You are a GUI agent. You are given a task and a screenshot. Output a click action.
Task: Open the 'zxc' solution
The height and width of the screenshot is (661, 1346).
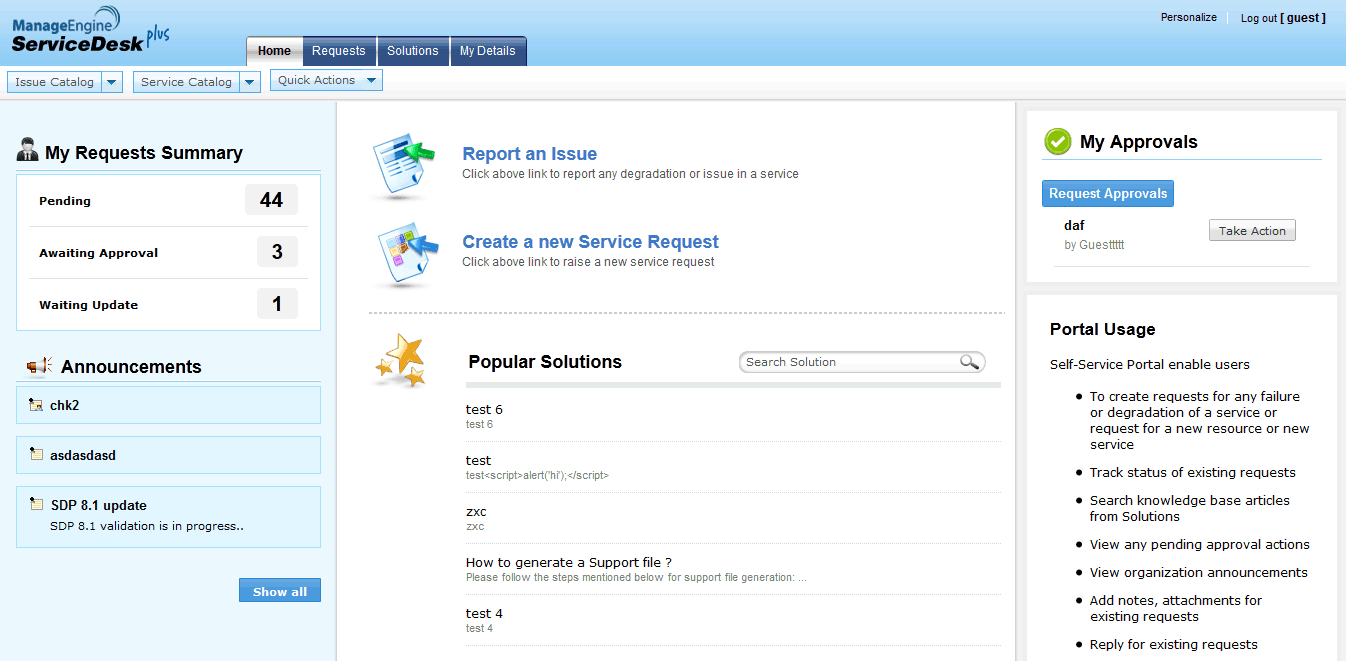(x=477, y=511)
